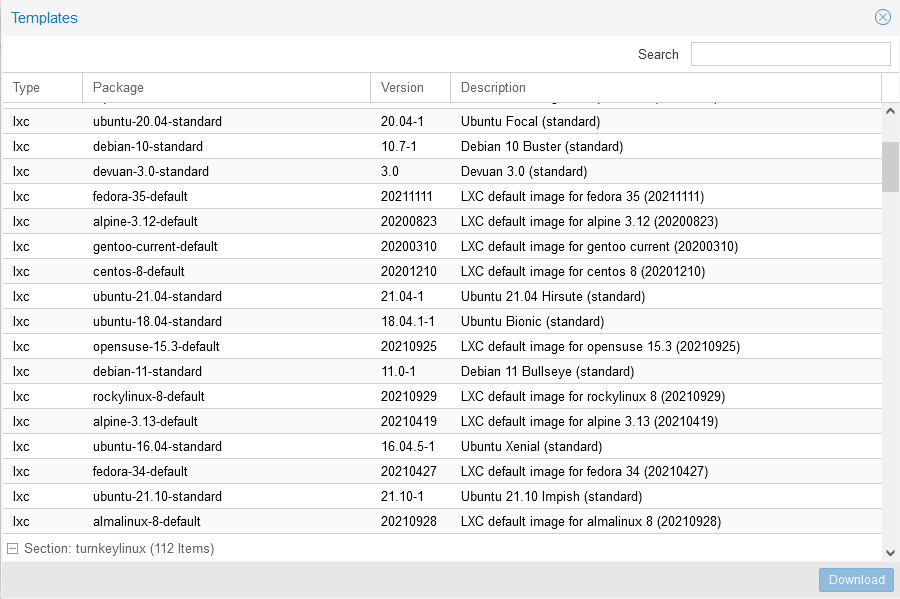Click version 16.04.5-1 cell
This screenshot has height=599, width=900.
click(x=408, y=446)
